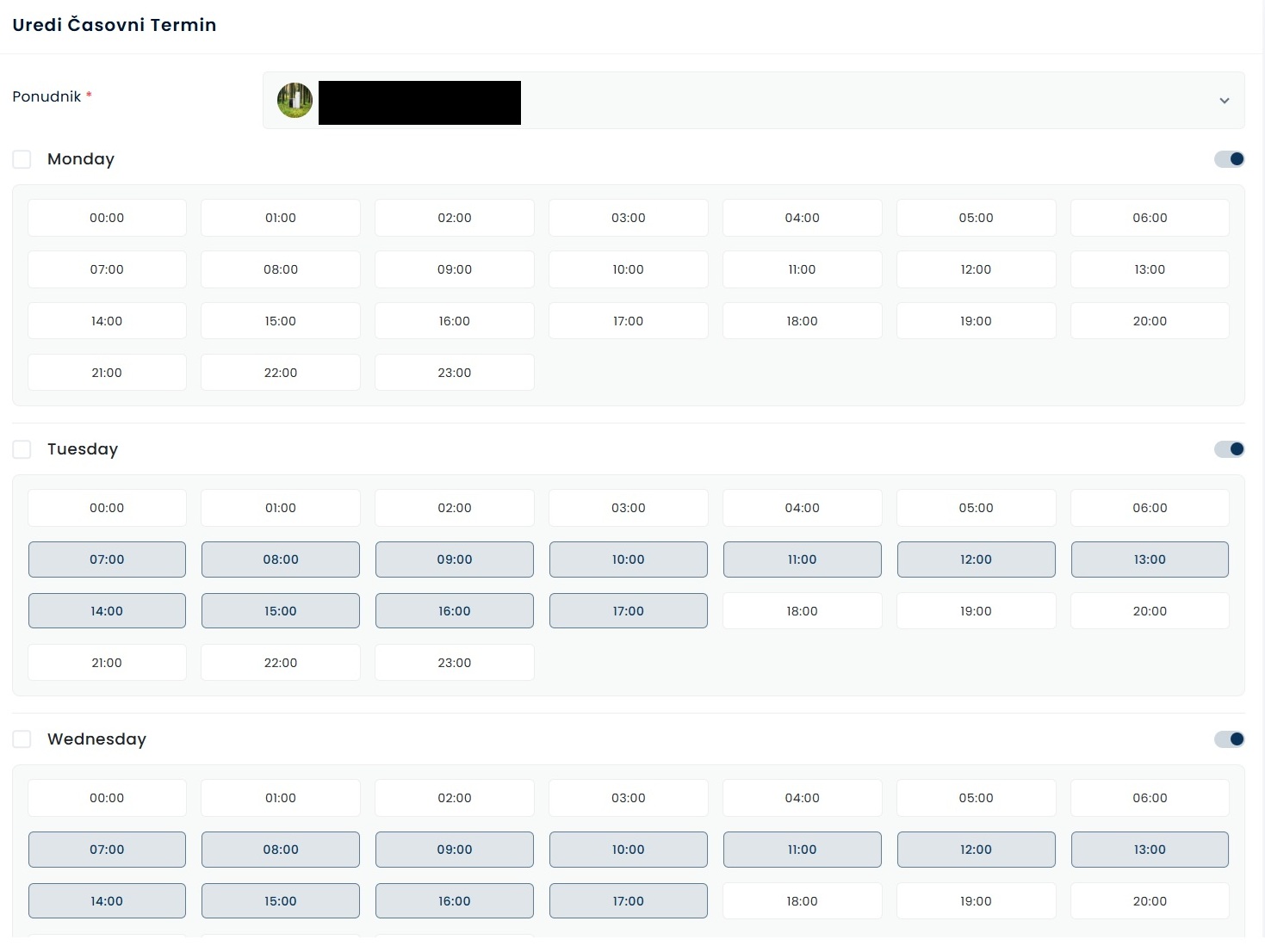Turn off the Wednesday toggle
This screenshot has height=952, width=1265.
point(1229,739)
